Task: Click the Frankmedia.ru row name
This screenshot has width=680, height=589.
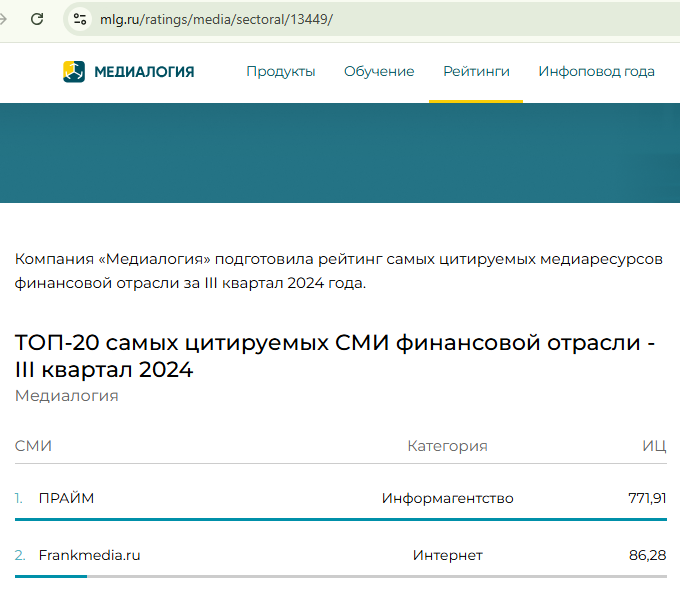Action: [x=89, y=555]
